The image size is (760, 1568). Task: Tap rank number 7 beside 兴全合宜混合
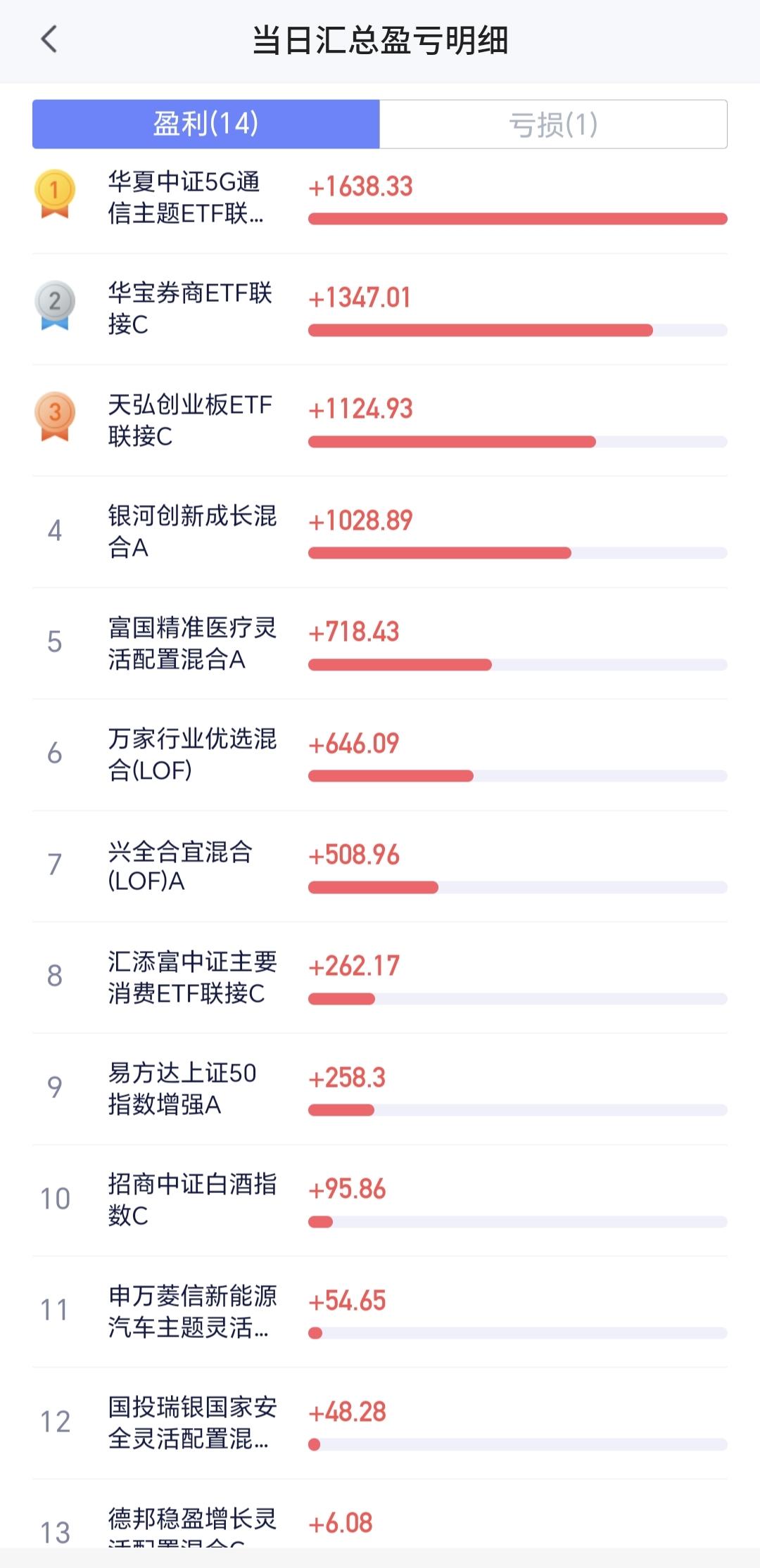pos(54,865)
